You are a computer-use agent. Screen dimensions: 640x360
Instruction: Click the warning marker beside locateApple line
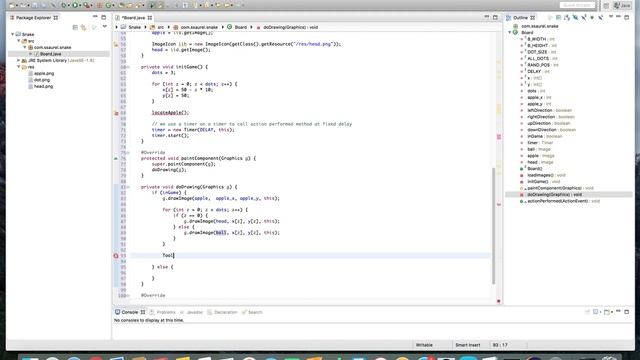[116, 113]
